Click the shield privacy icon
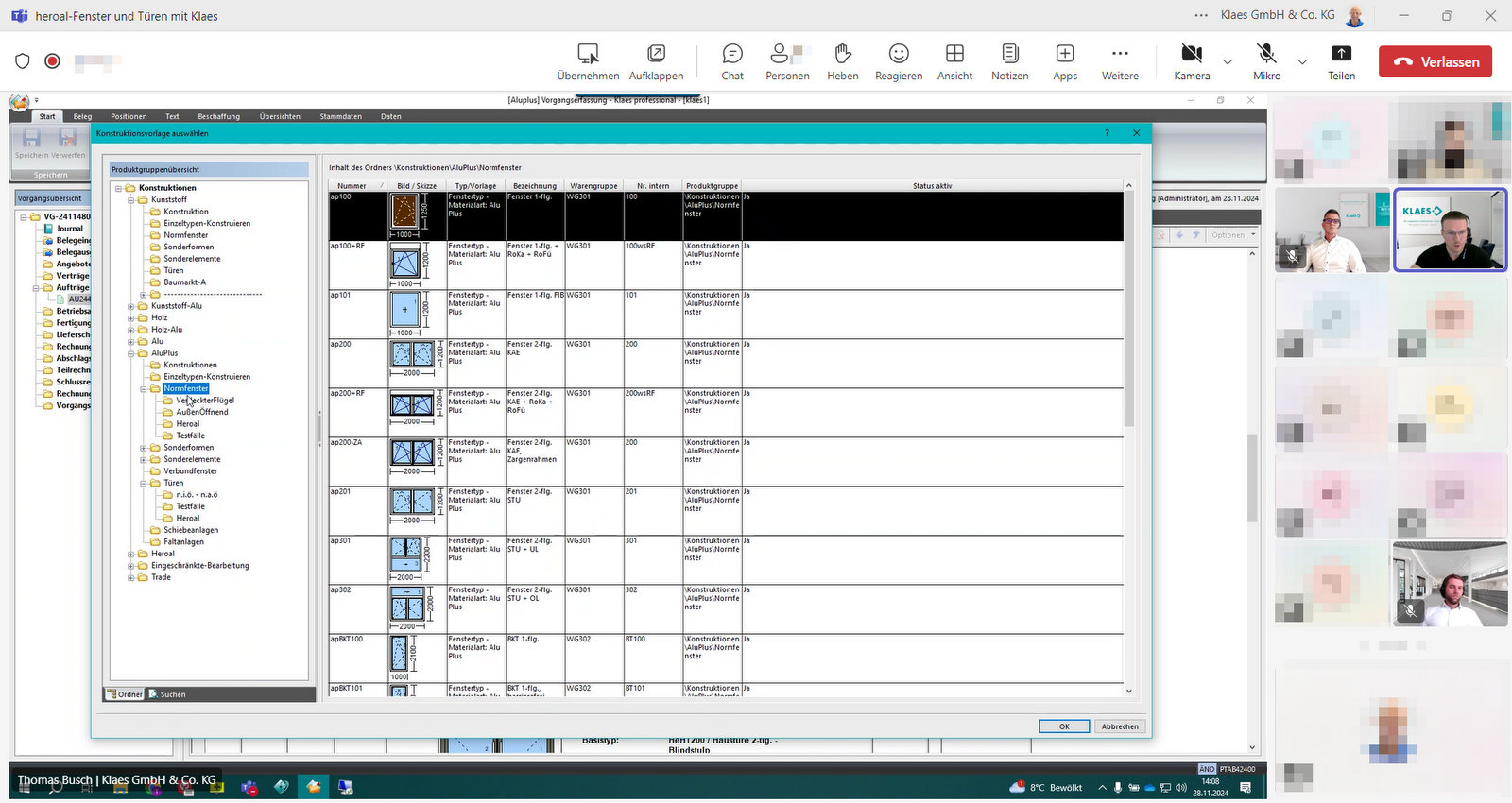 pyautogui.click(x=23, y=61)
